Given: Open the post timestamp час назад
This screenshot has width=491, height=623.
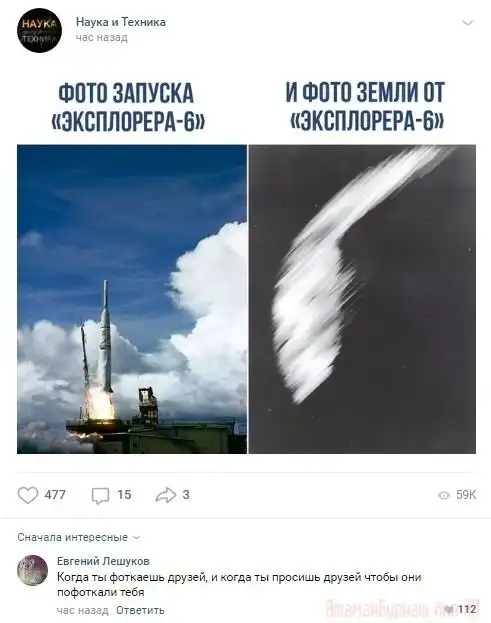Looking at the screenshot, I should 102,37.
